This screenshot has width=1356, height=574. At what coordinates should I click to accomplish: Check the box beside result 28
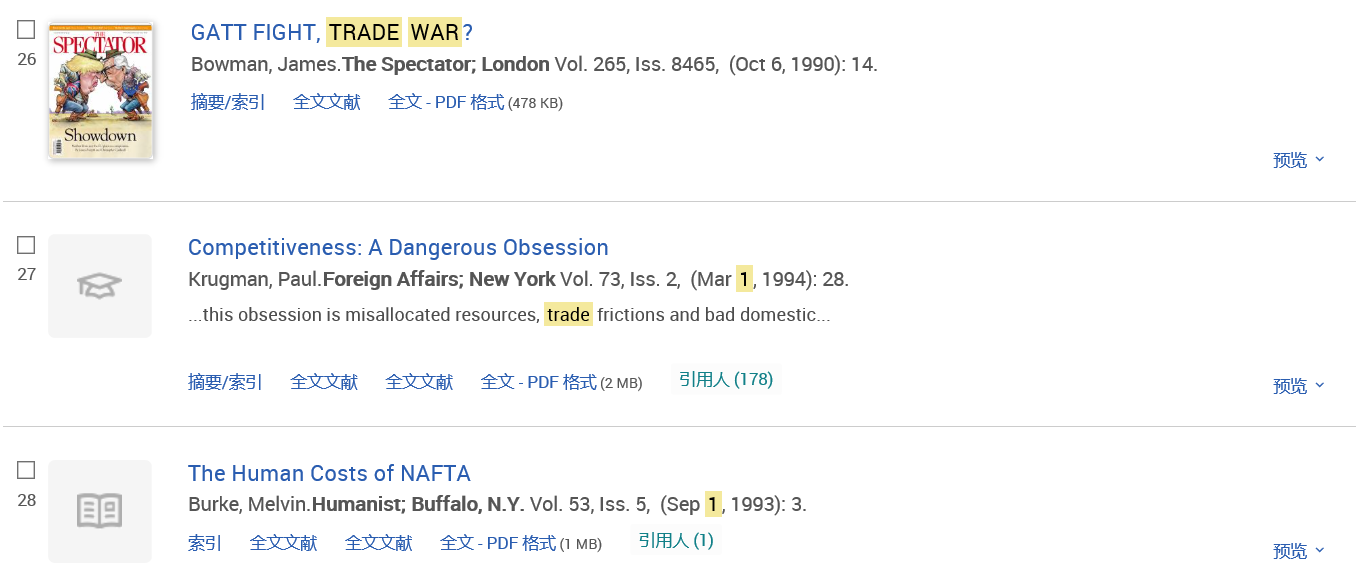click(x=26, y=470)
